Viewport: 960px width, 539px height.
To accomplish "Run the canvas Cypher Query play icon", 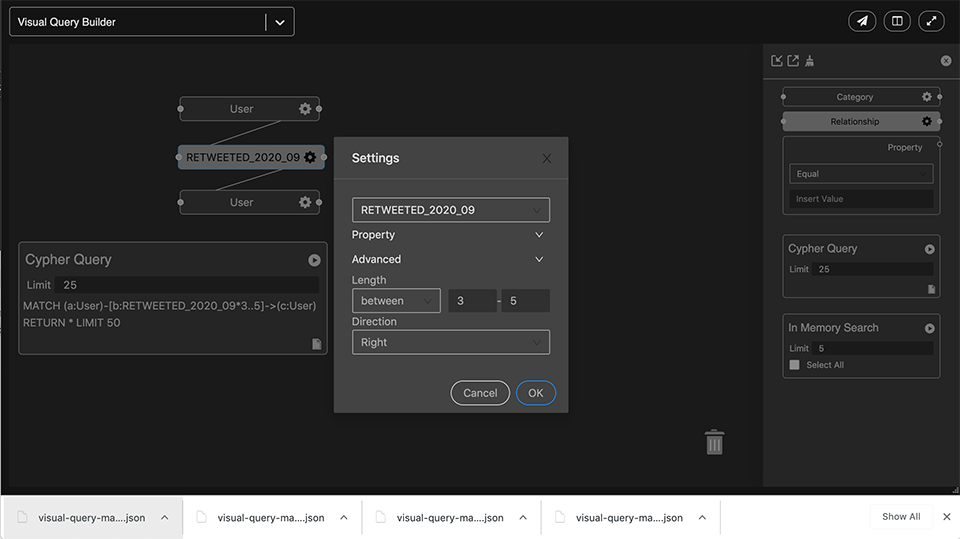I will click(314, 260).
